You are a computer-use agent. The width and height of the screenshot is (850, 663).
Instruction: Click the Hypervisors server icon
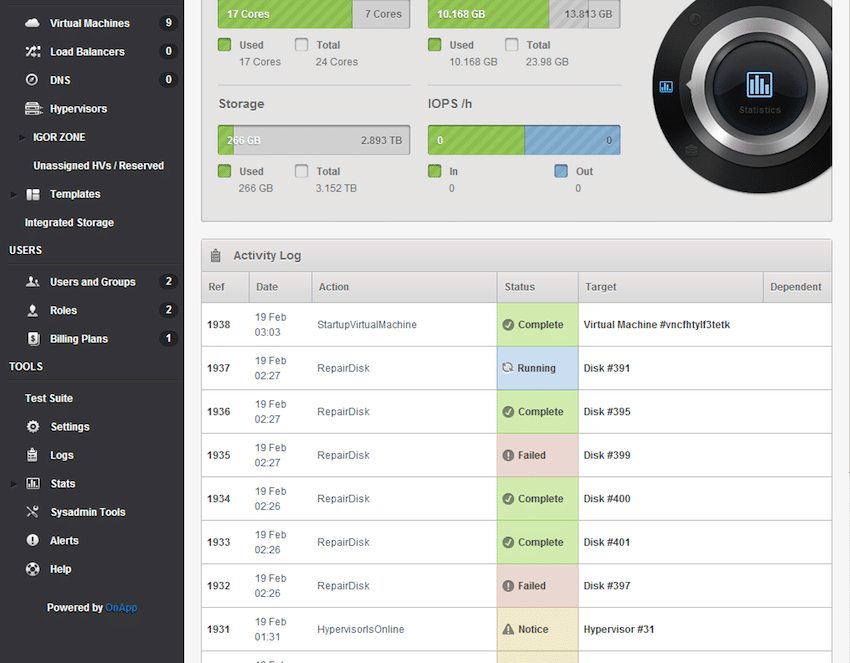[34, 108]
